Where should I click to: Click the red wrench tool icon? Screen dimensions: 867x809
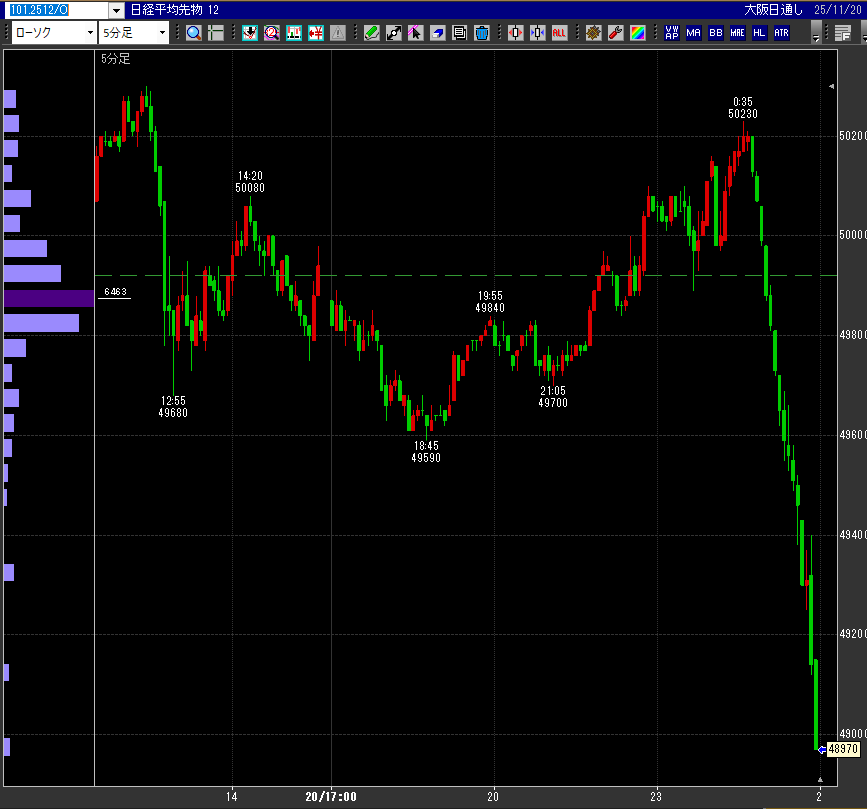(x=615, y=33)
